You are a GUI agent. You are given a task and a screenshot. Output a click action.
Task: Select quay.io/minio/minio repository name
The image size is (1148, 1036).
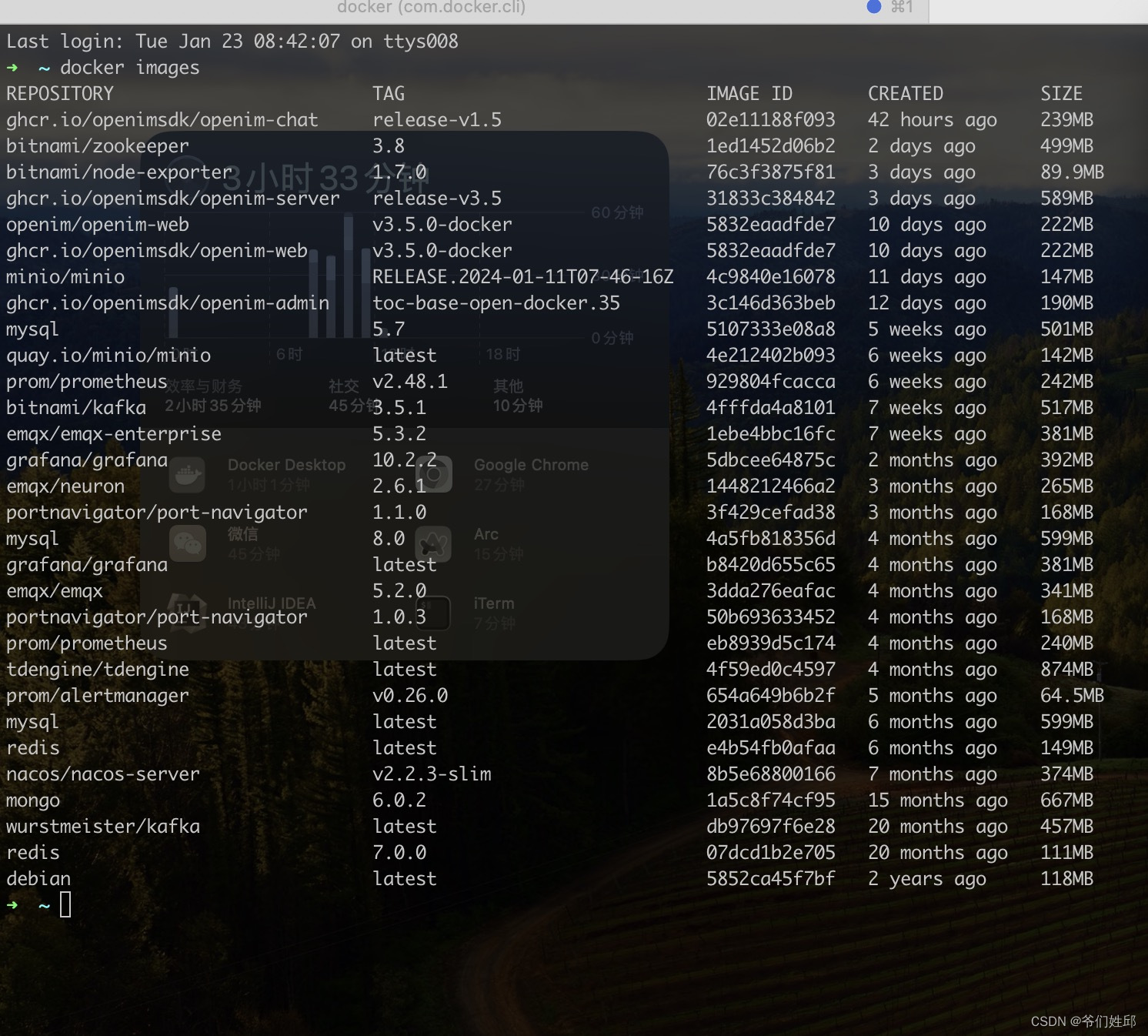point(108,356)
